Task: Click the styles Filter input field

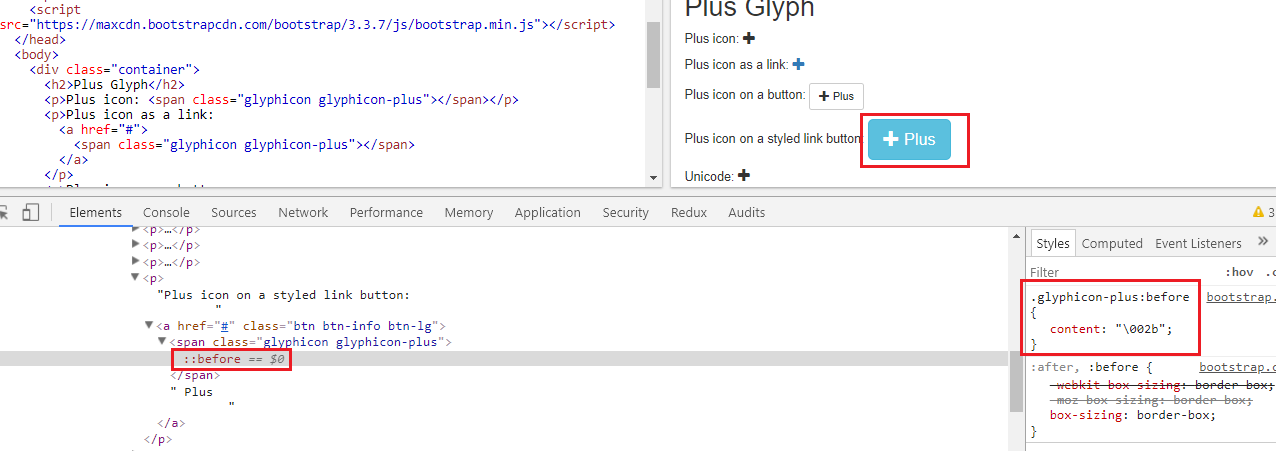Action: click(1120, 272)
